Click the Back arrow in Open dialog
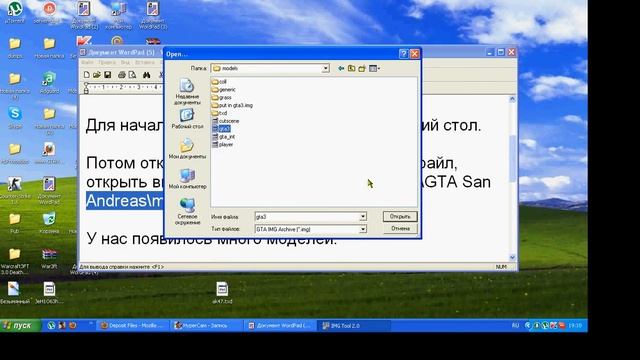This screenshot has width=640, height=360. pyautogui.click(x=341, y=69)
